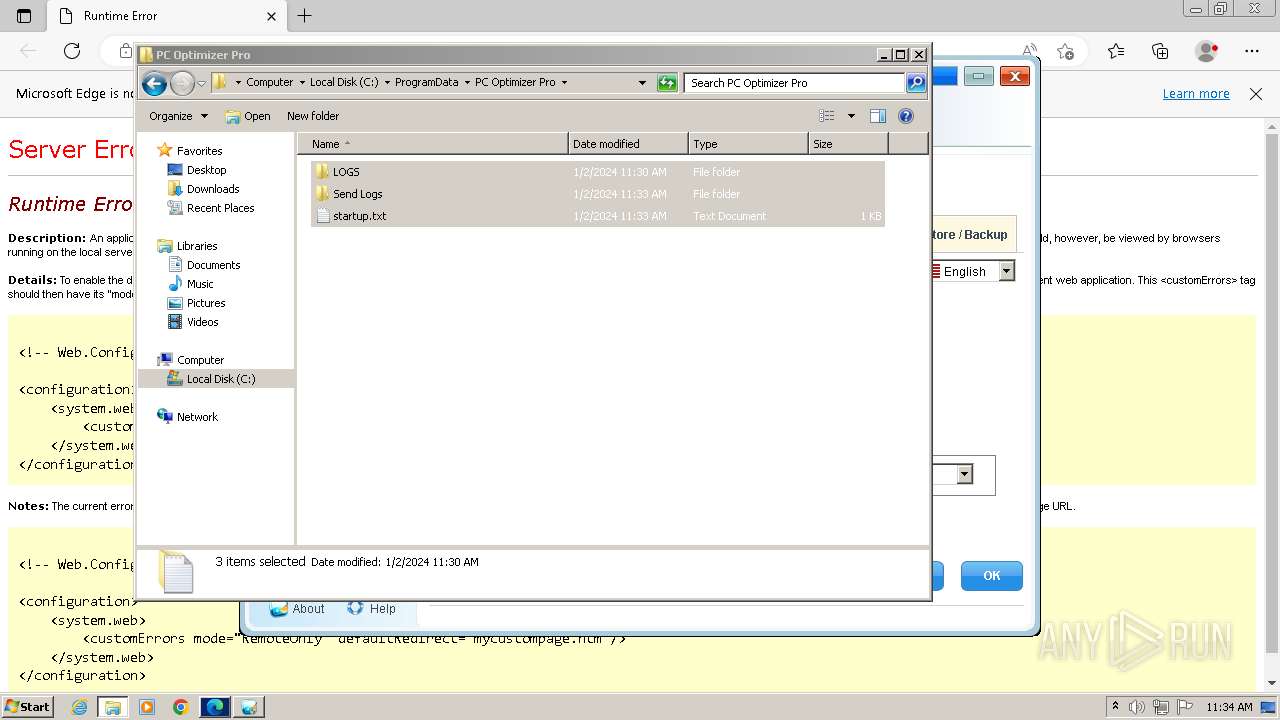Click the Edge profile avatar
The width and height of the screenshot is (1280, 720).
pyautogui.click(x=1207, y=51)
